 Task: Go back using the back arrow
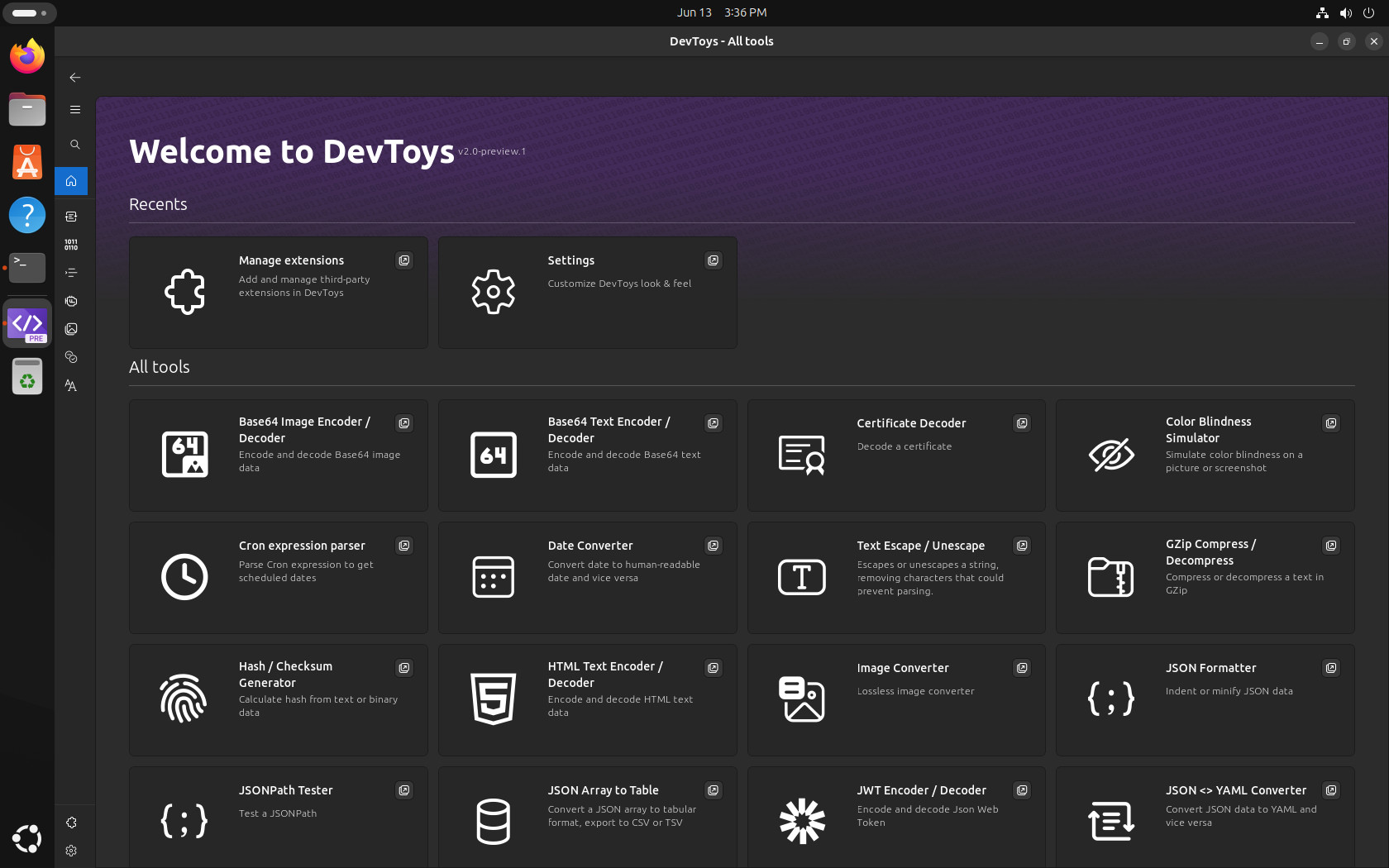[74, 77]
